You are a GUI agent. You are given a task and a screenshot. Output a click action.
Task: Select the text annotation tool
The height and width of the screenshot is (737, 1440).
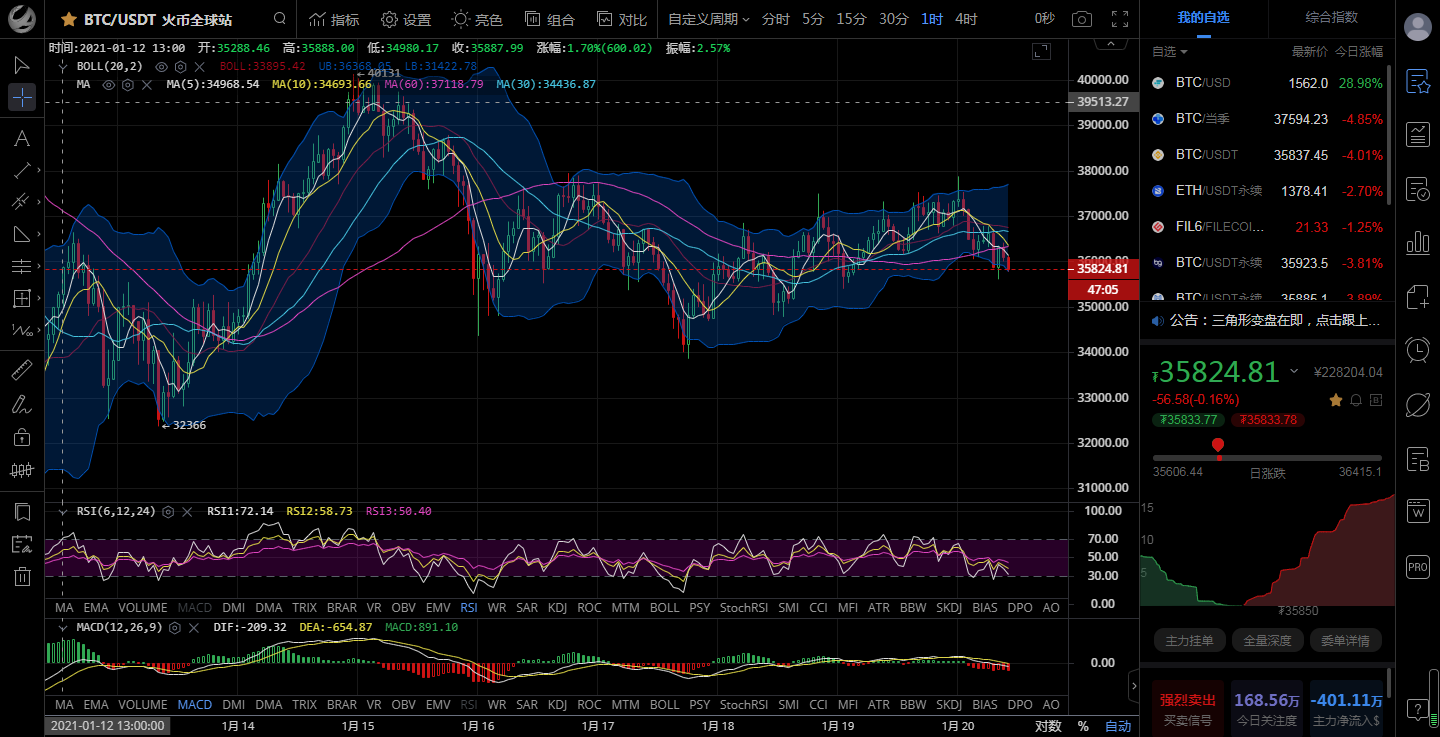click(22, 138)
